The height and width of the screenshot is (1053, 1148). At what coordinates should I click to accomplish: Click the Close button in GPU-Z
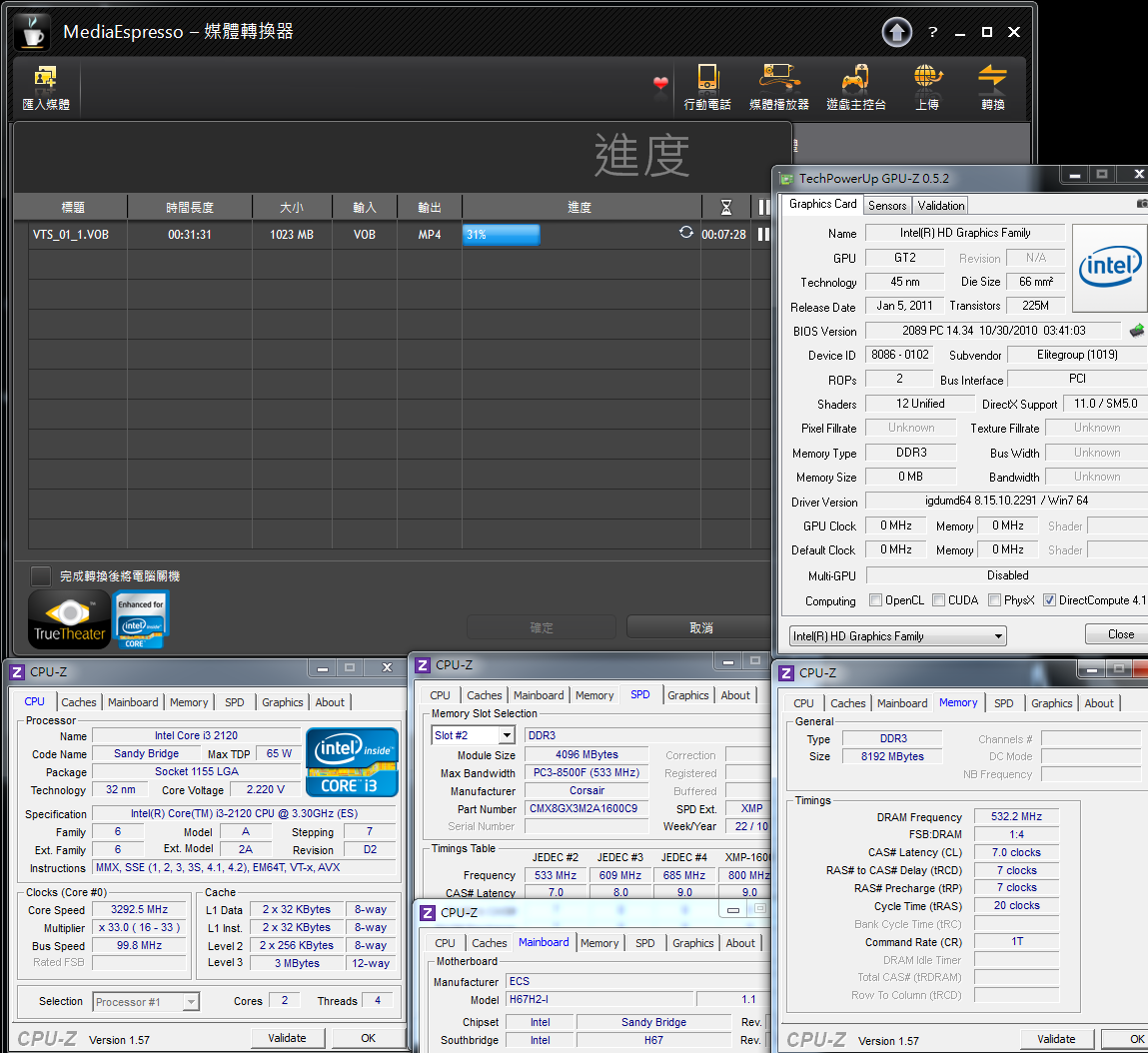tap(1119, 634)
